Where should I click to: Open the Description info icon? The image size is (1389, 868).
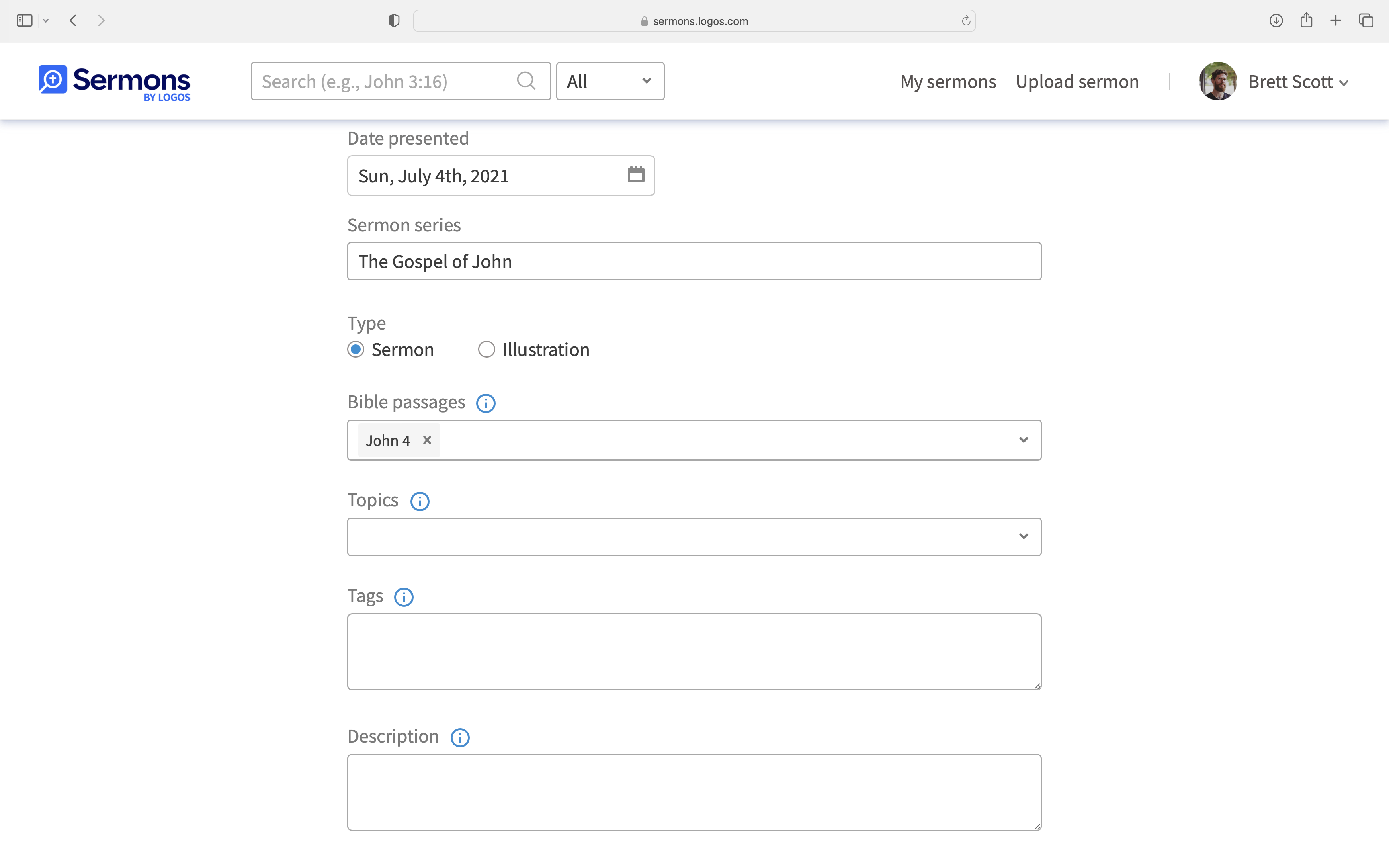(460, 738)
